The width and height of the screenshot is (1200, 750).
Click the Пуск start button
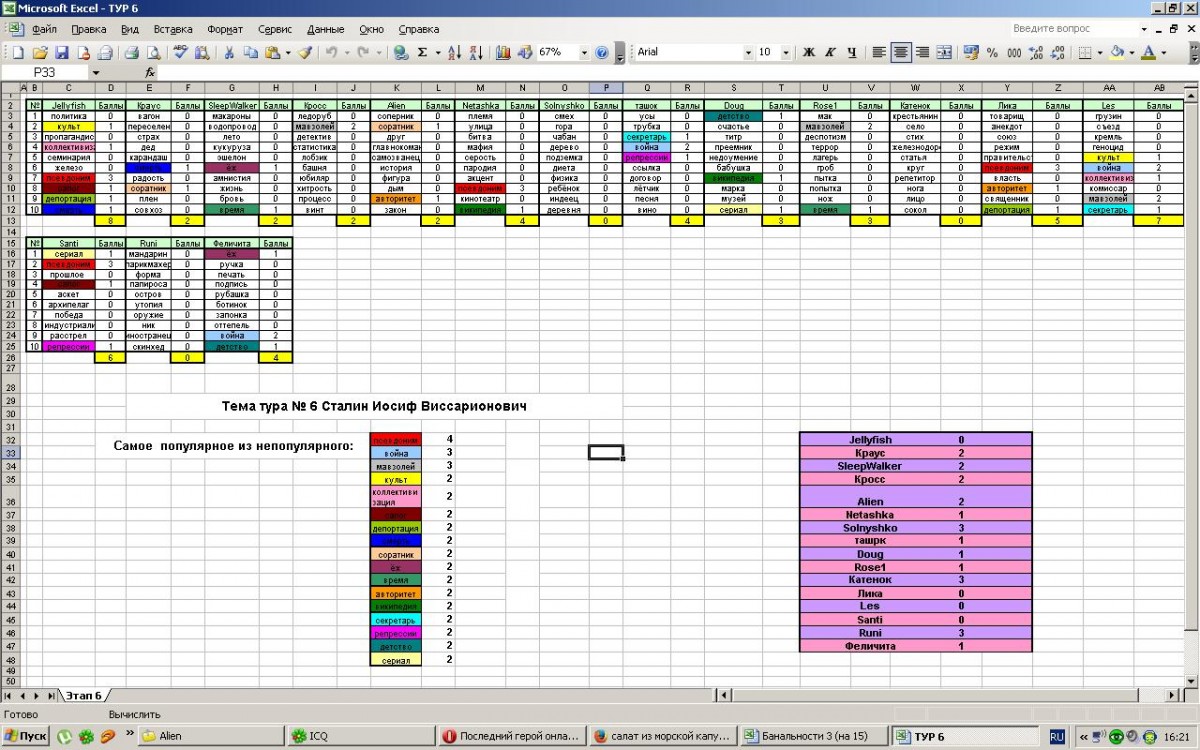26,736
